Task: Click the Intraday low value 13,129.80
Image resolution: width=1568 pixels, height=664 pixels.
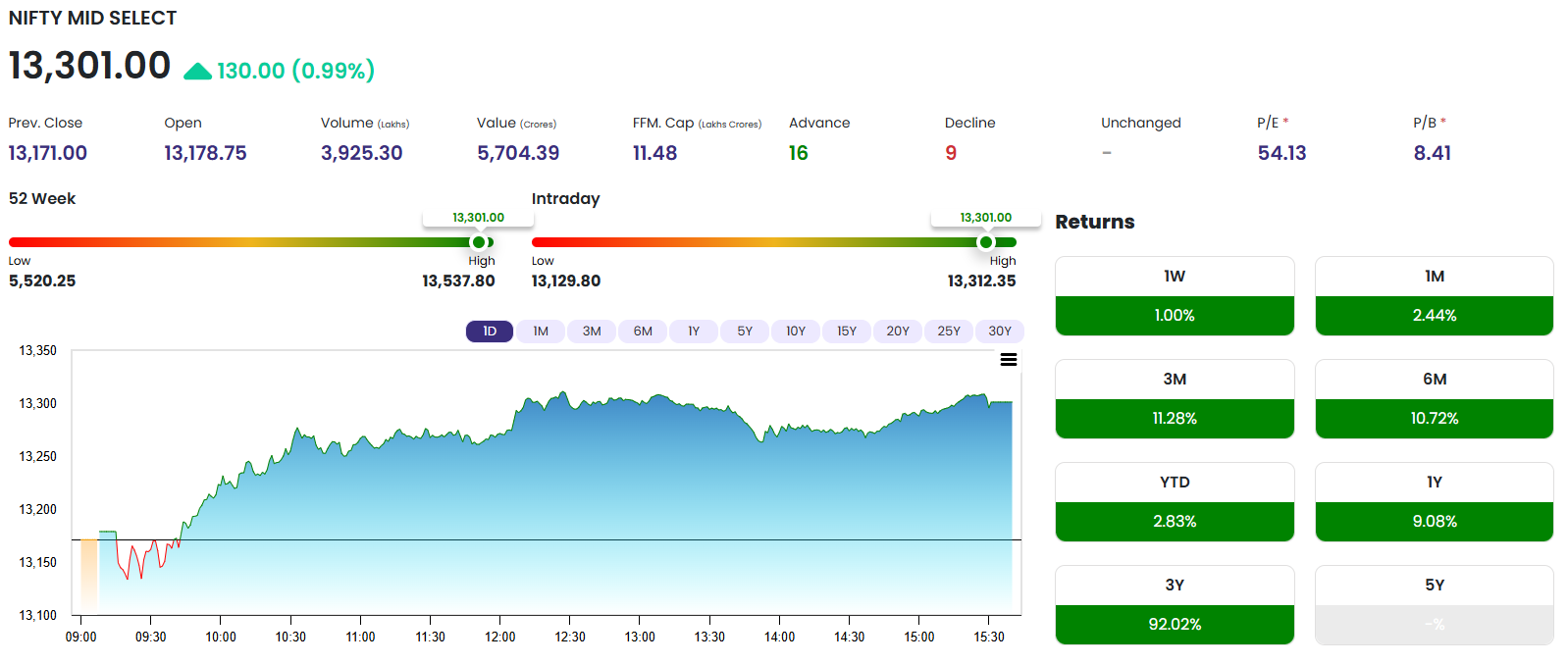Action: [566, 281]
